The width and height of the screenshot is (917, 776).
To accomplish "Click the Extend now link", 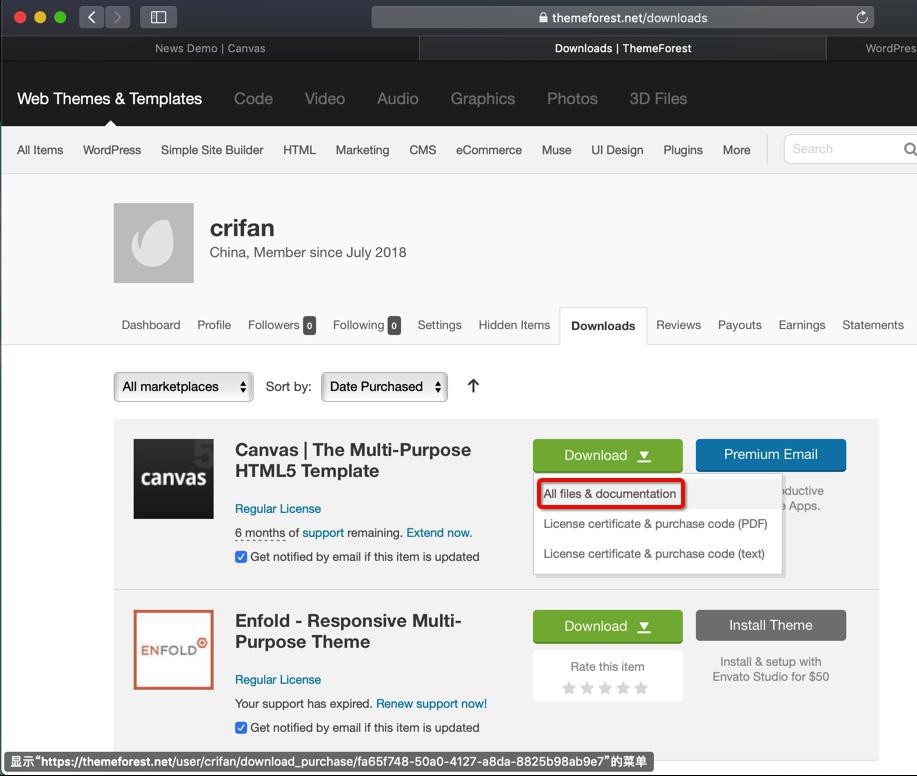I will click(439, 533).
